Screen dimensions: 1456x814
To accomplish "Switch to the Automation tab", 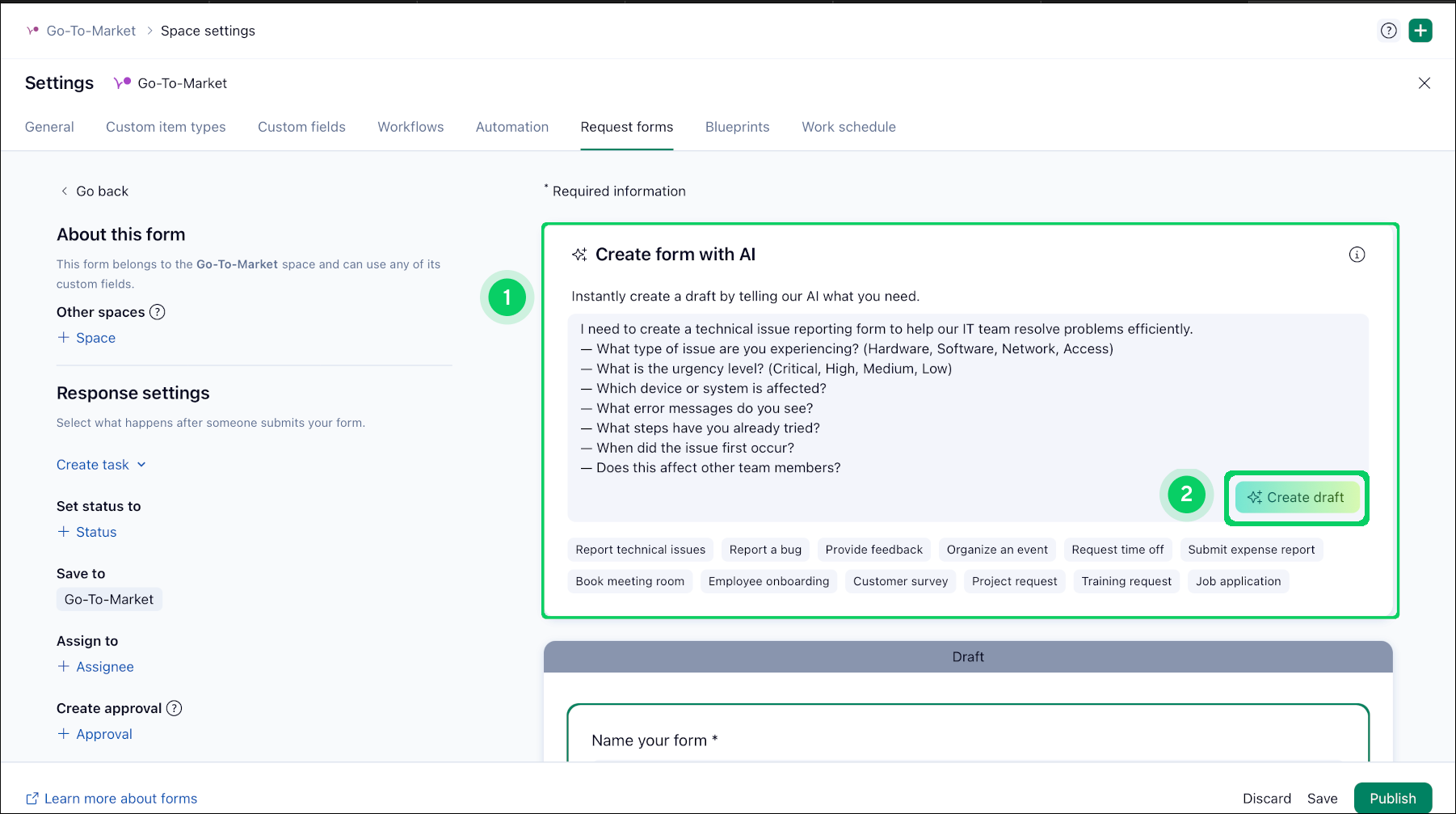I will (x=511, y=127).
